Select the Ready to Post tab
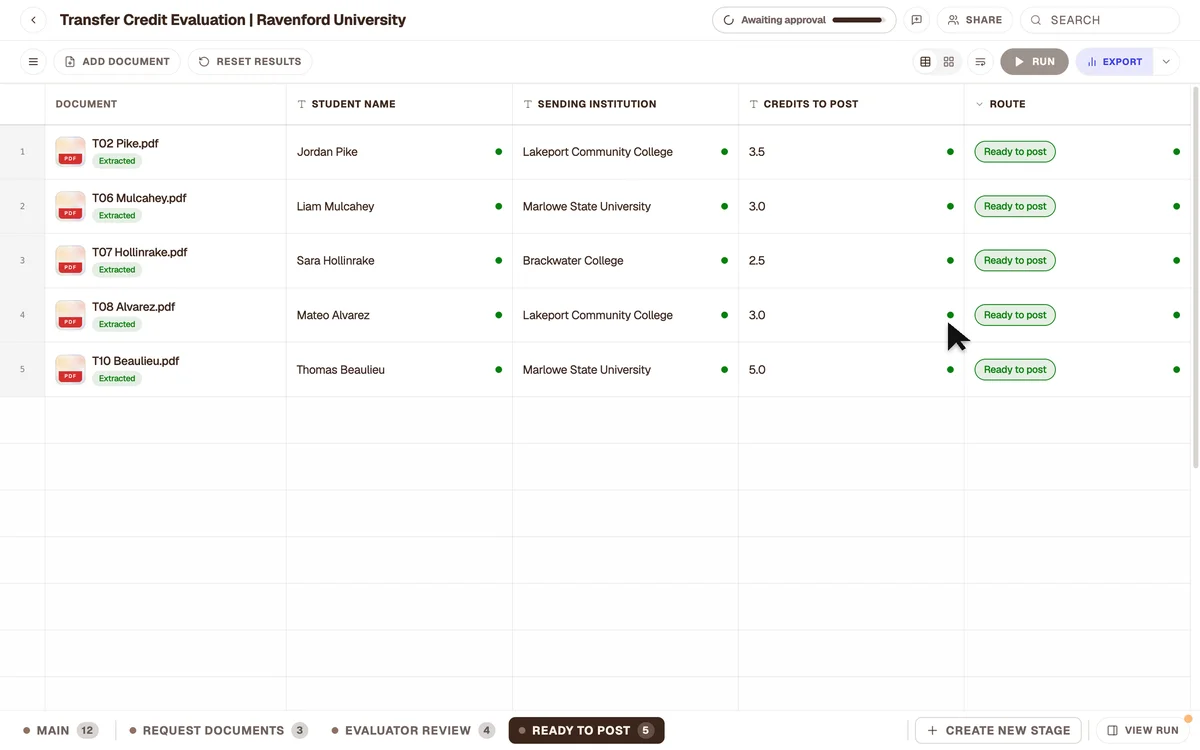 coord(586,731)
